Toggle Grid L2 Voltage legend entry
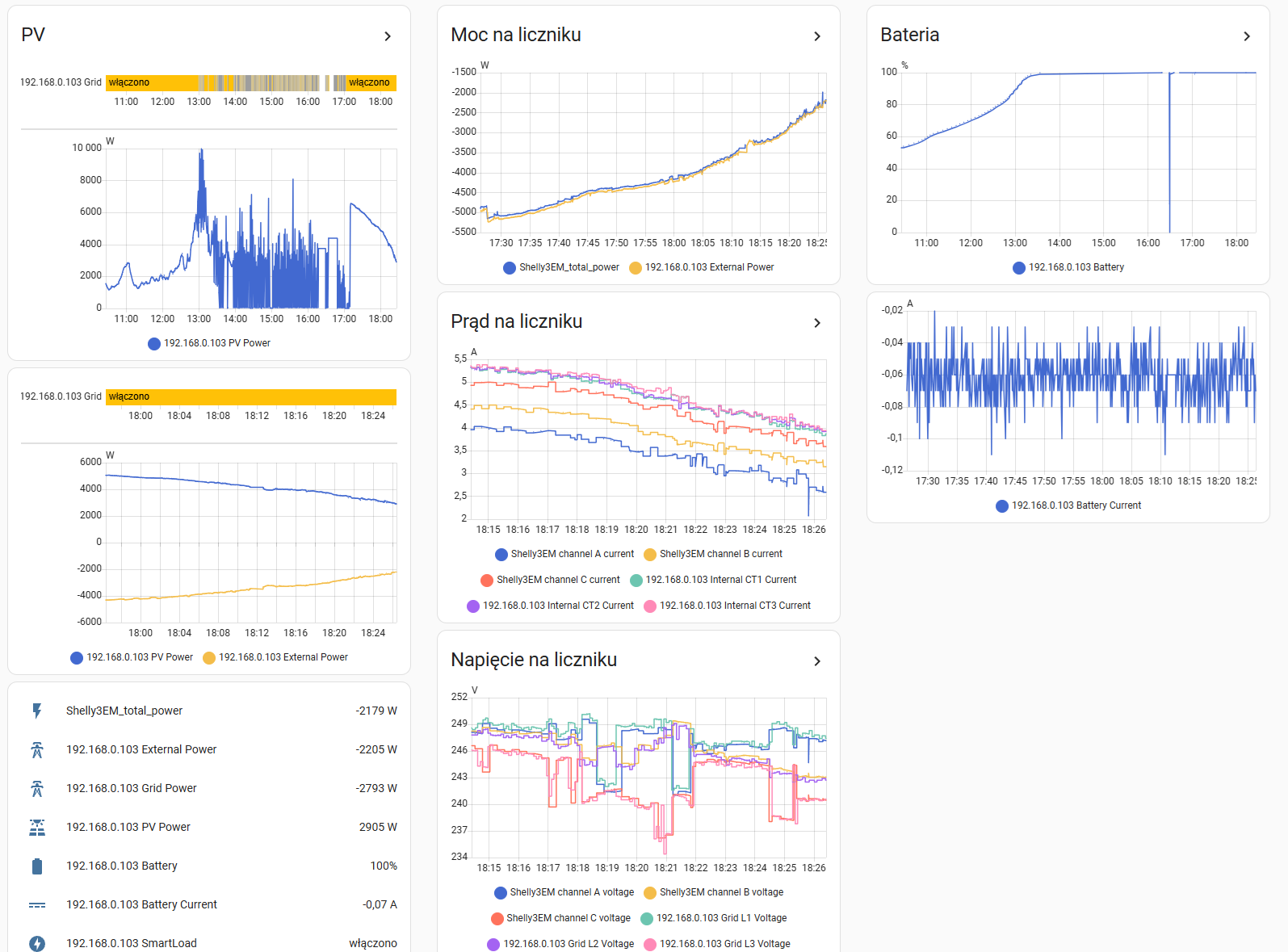Viewport: 1288px width, 952px height. pos(561,944)
